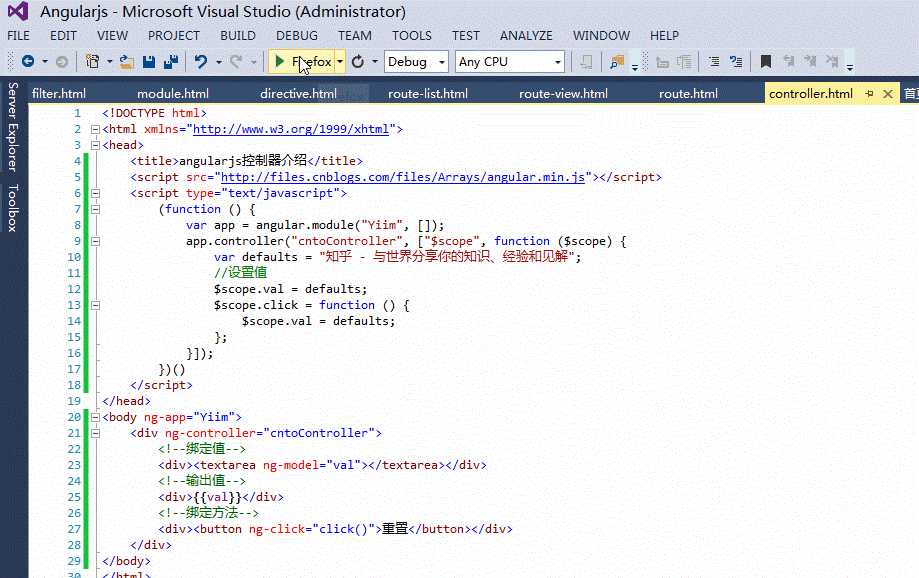Open the TEST menu
This screenshot has height=578, width=919.
(465, 36)
